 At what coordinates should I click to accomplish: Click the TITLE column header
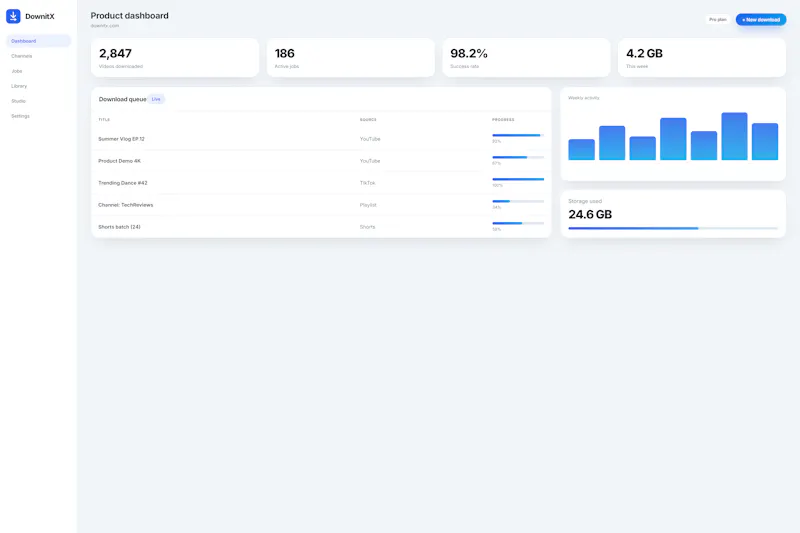click(104, 120)
